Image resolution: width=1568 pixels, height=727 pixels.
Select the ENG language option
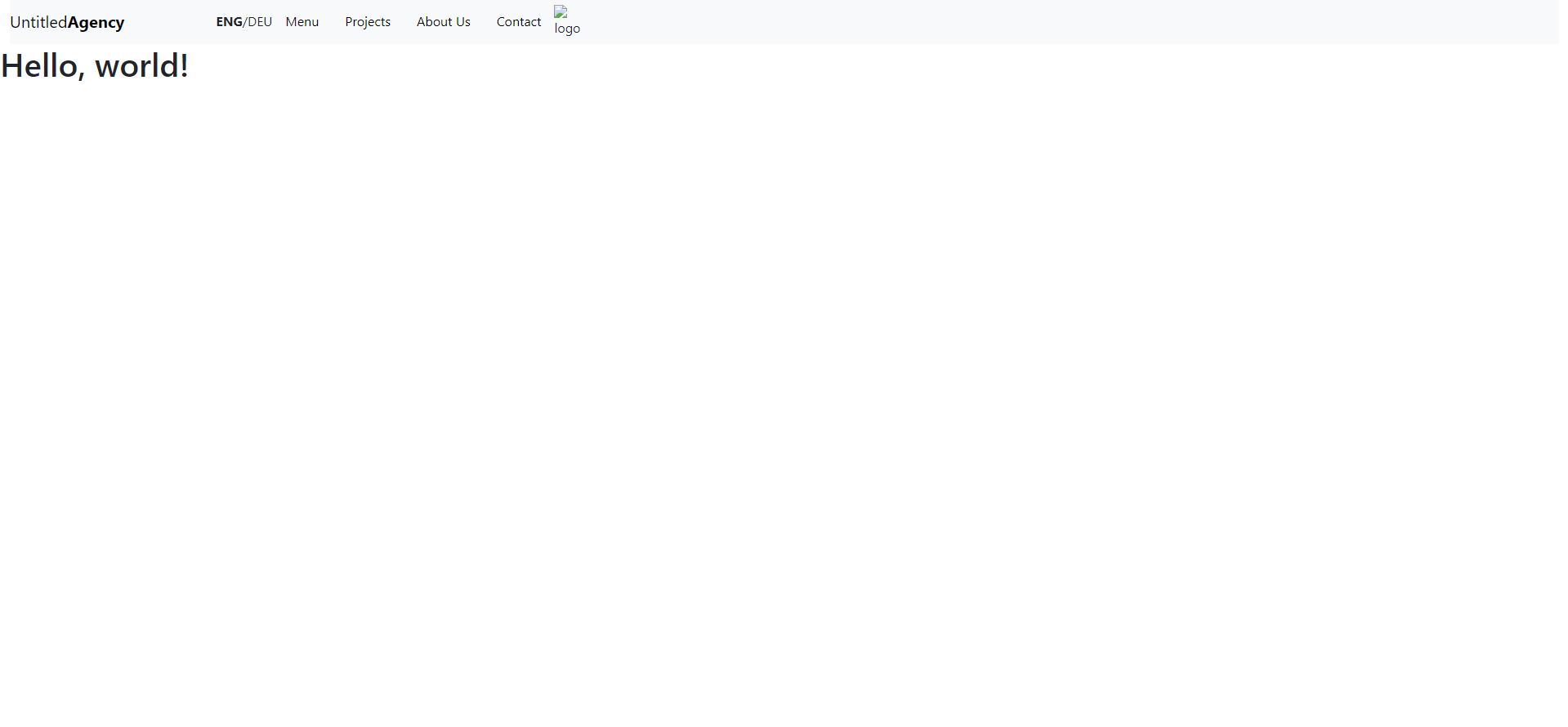229,22
